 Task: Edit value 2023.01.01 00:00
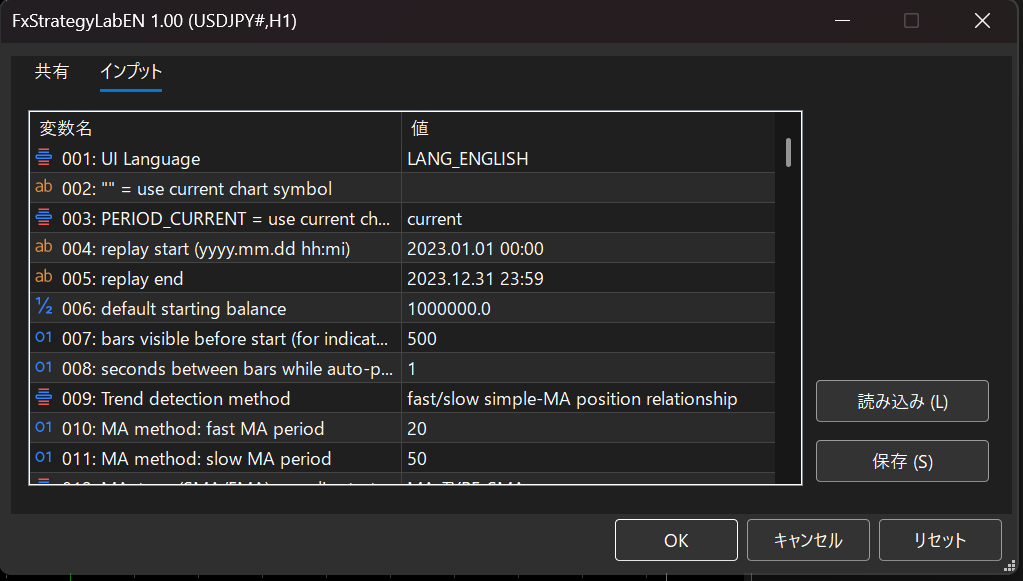(588, 248)
